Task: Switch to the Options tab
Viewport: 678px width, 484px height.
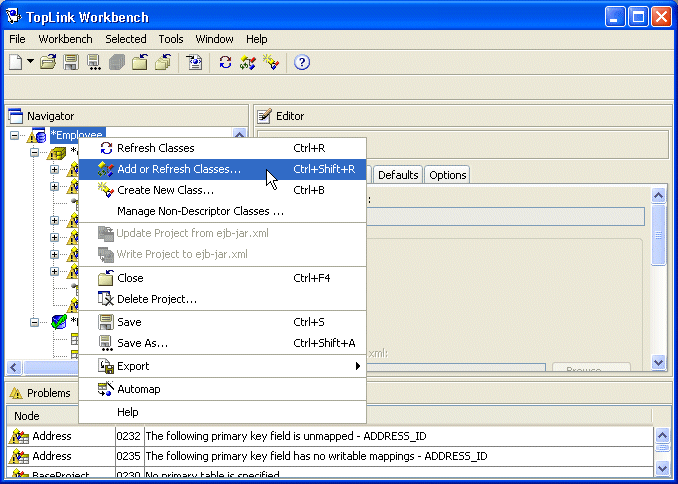Action: (448, 175)
